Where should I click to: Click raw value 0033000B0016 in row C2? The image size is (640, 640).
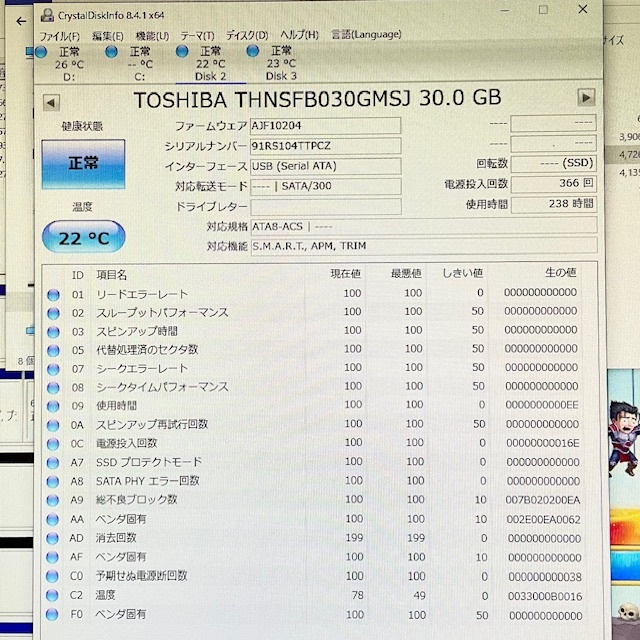[545, 596]
